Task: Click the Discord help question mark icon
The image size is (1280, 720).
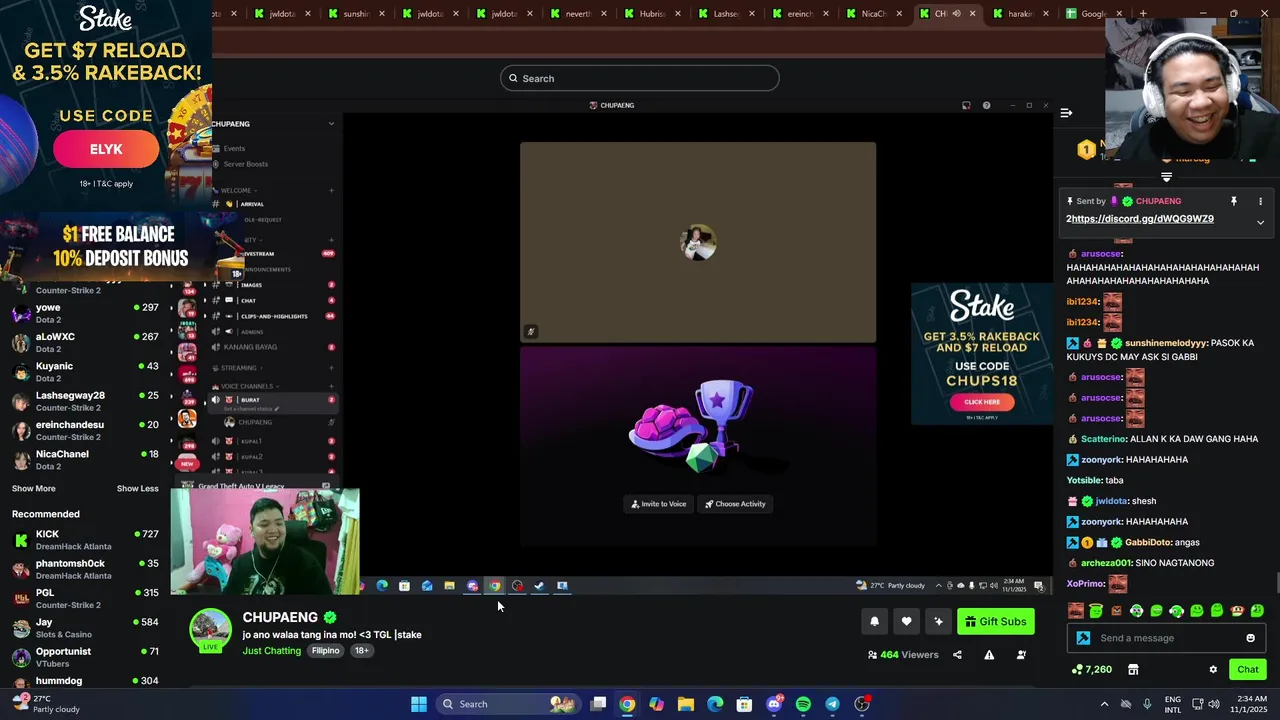Action: coord(986,105)
